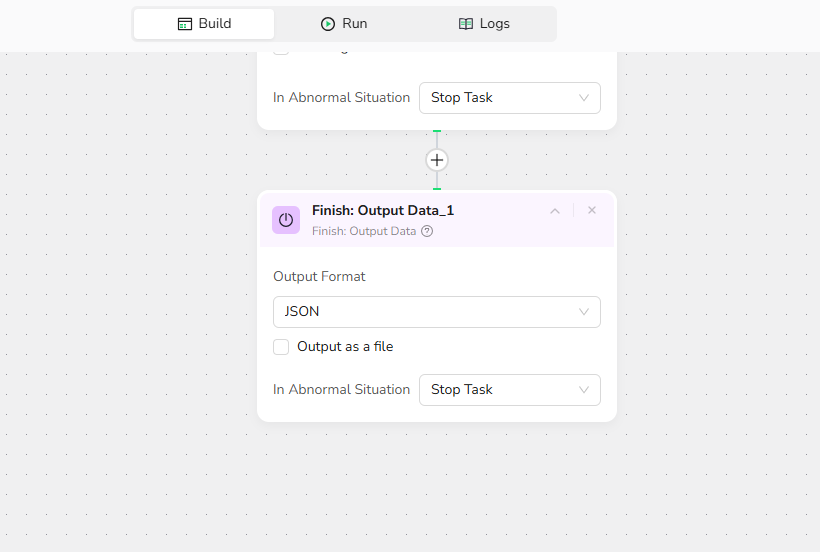Click the help question mark icon
This screenshot has width=820, height=552.
[x=427, y=231]
